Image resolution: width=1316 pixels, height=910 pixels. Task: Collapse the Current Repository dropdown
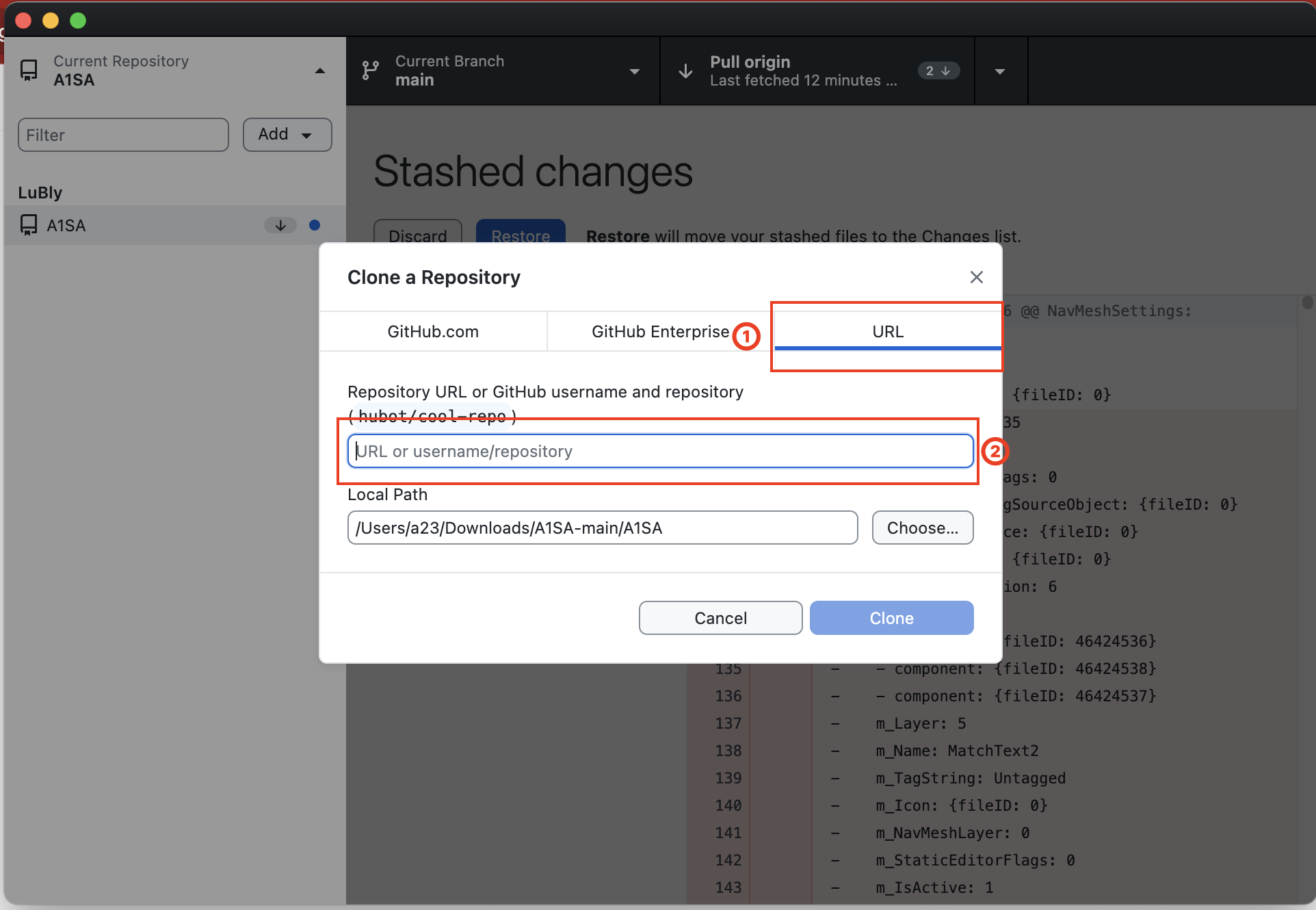[319, 70]
